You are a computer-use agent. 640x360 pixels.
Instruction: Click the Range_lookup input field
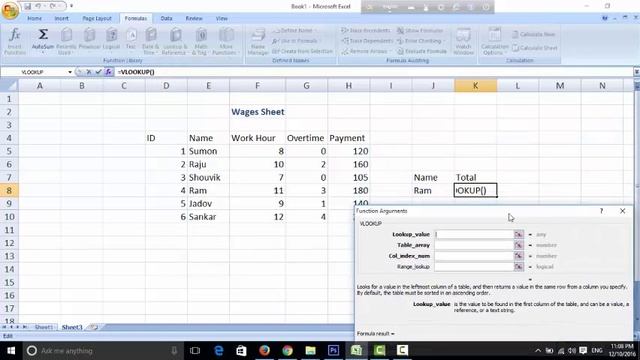pyautogui.click(x=474, y=267)
